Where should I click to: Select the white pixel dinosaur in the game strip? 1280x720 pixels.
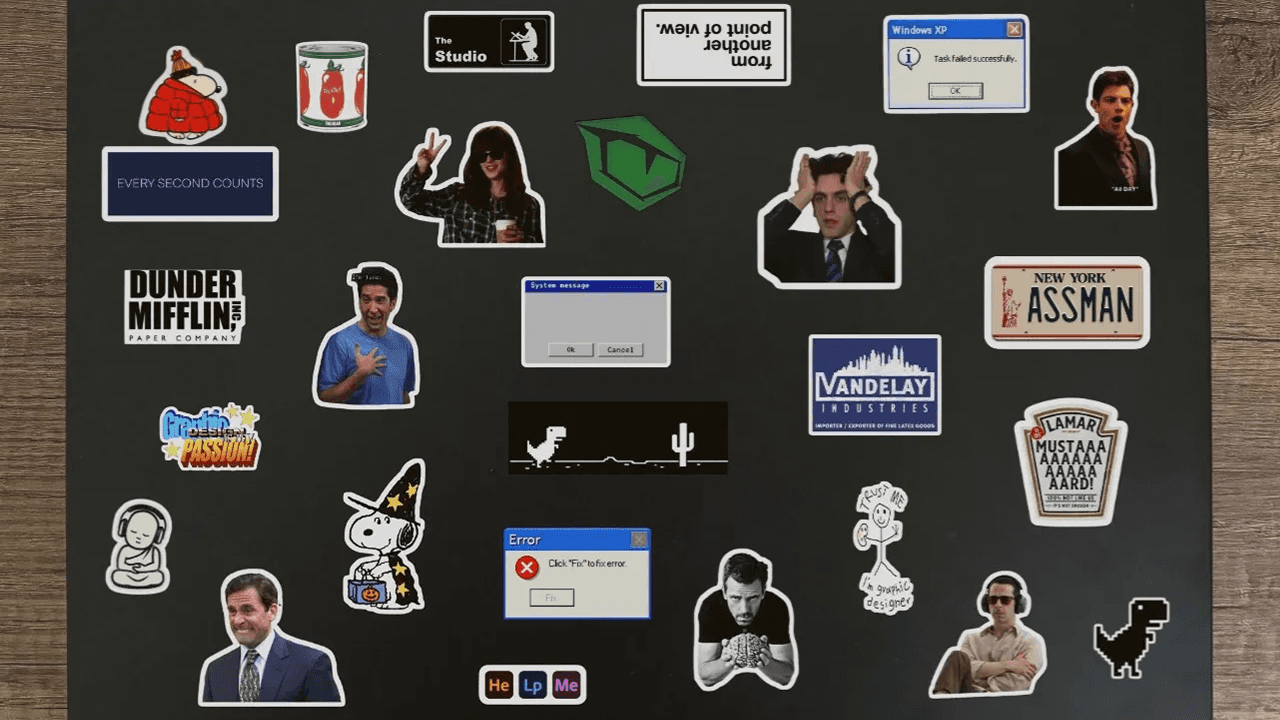tap(546, 445)
